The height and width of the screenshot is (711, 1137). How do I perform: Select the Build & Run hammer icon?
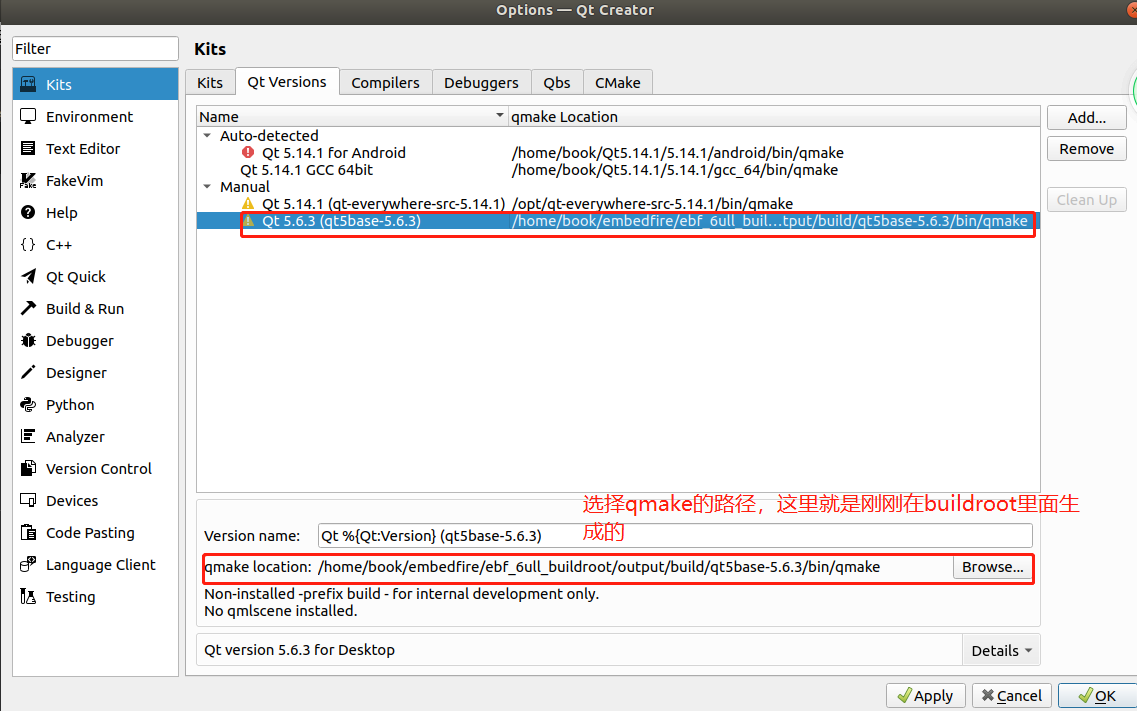(28, 308)
